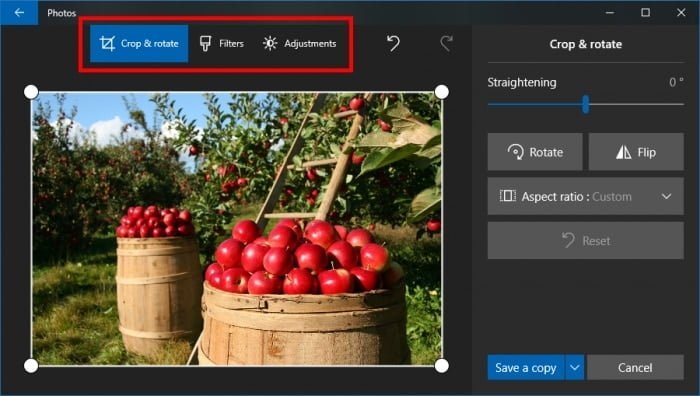This screenshot has height=396, width=700.
Task: Click the bottom-left crop handle
Action: pos(31,366)
